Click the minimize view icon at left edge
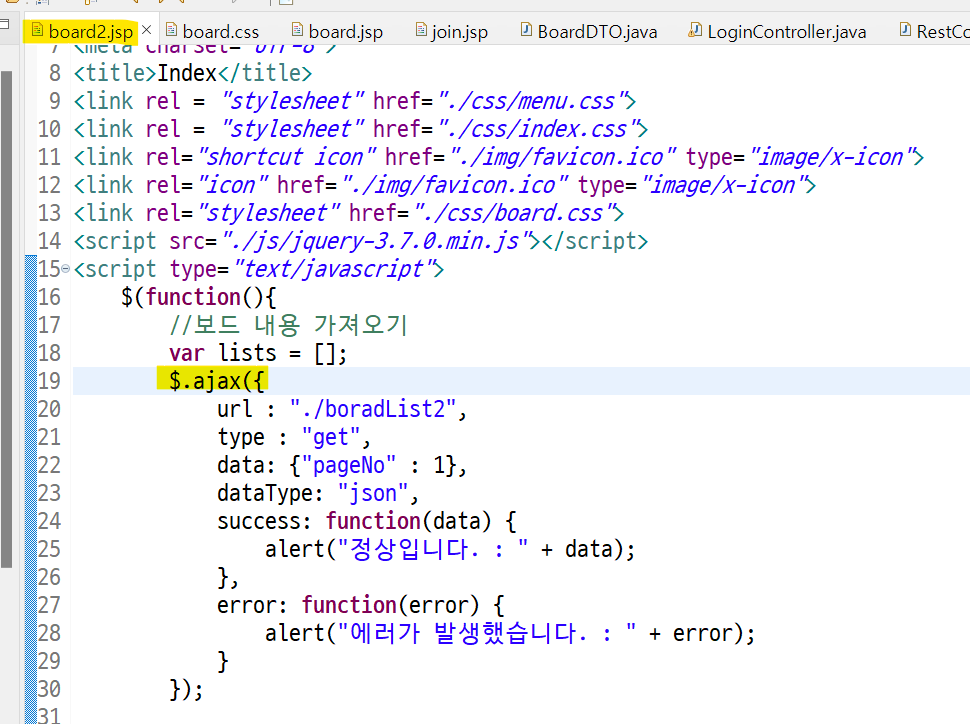The width and height of the screenshot is (970, 724). [4, 24]
